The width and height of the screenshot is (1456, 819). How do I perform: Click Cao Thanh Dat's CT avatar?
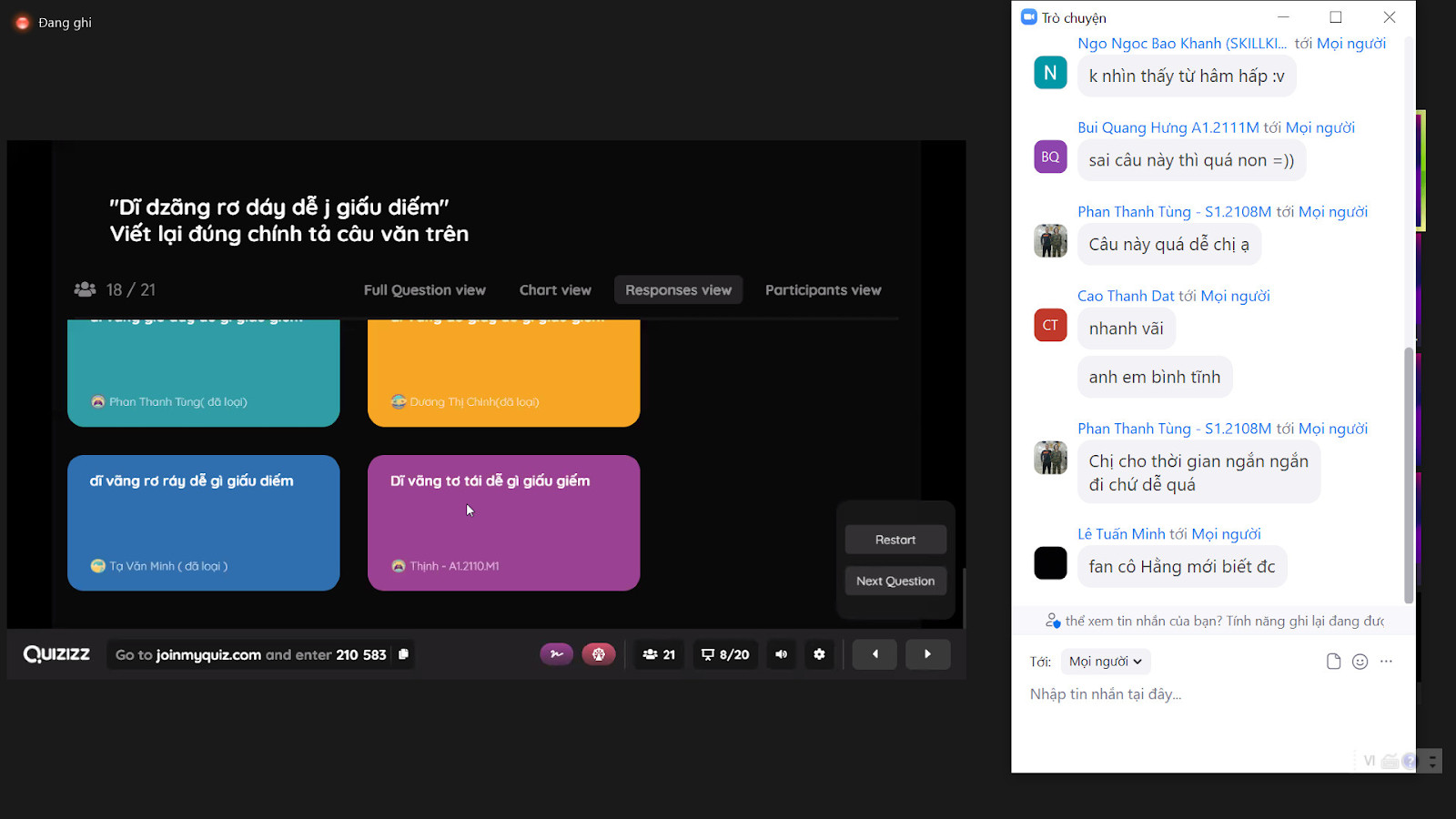[x=1050, y=325]
